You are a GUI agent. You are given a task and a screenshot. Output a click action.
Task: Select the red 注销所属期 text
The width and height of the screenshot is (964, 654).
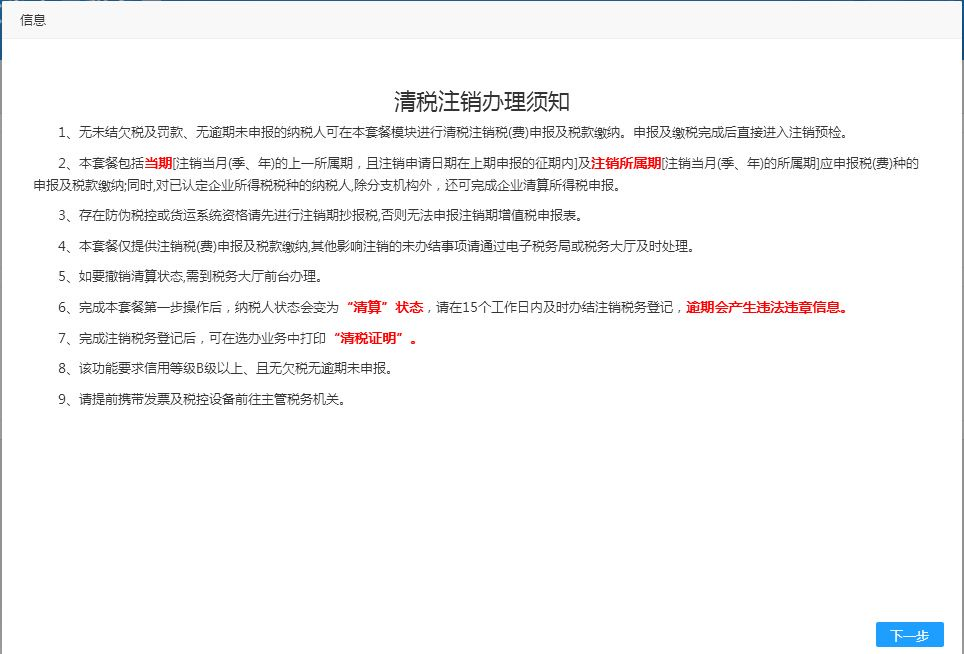(626, 163)
